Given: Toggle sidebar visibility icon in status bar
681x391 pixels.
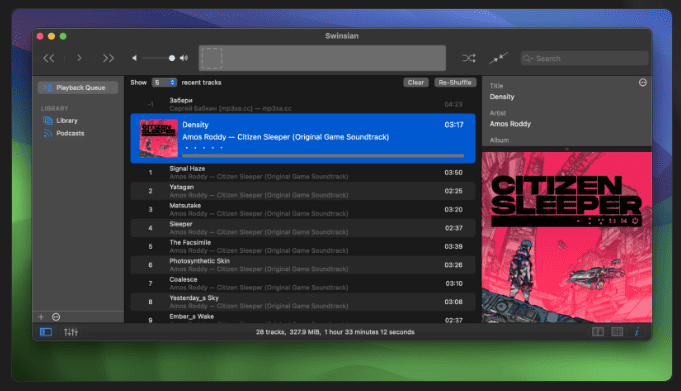Looking at the screenshot, I should [x=46, y=332].
